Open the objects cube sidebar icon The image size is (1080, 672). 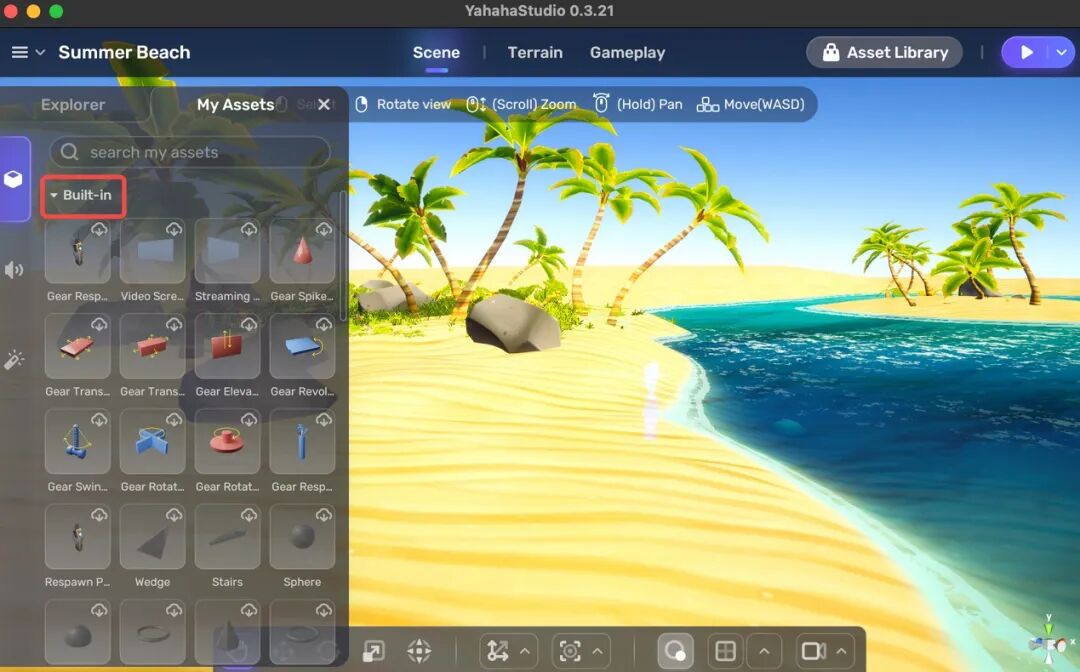click(x=13, y=179)
